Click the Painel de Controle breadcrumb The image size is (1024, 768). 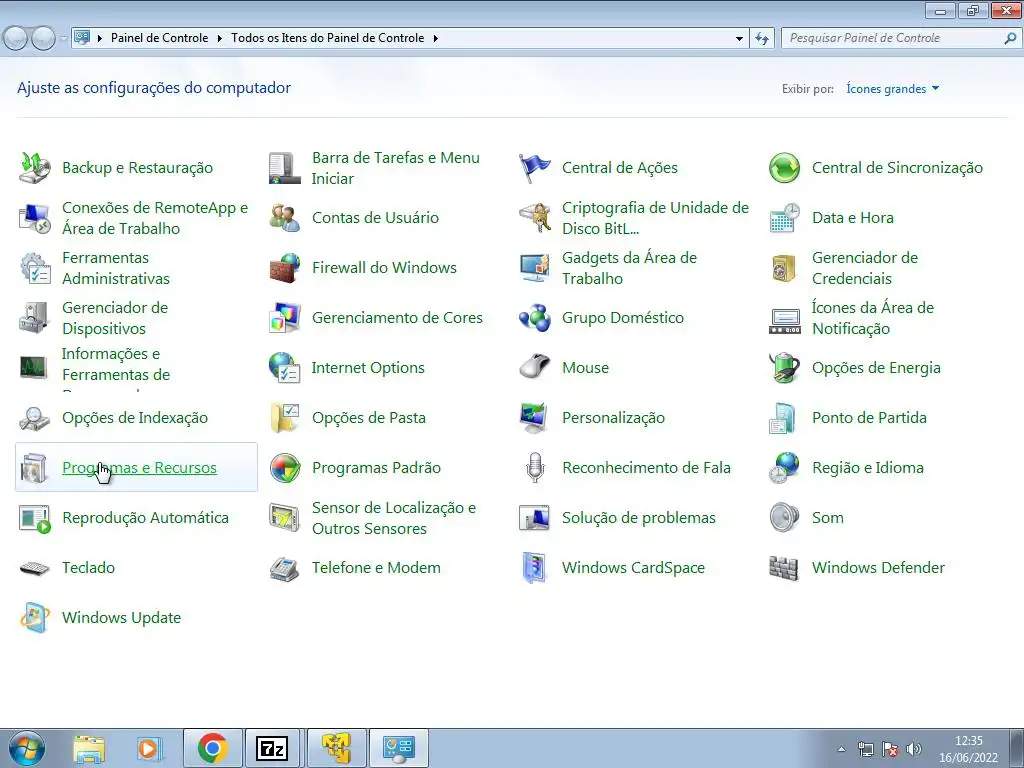pos(159,38)
